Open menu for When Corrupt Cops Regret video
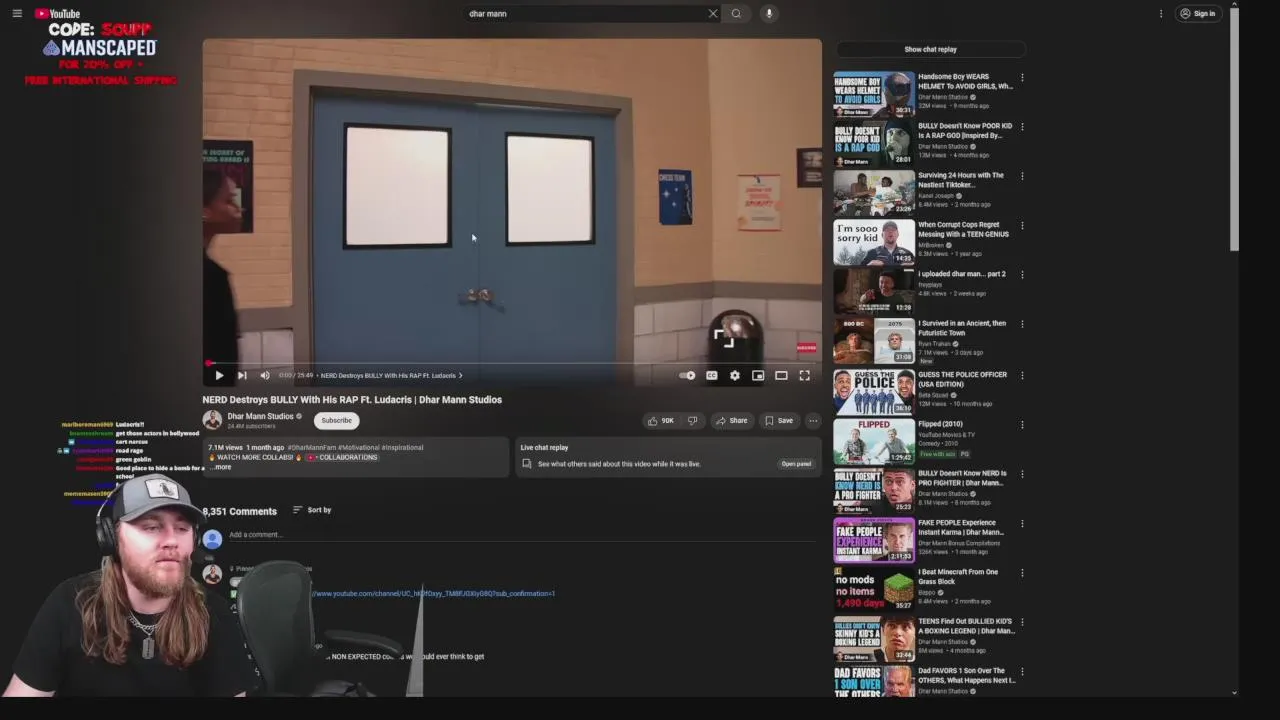This screenshot has width=1280, height=720. point(1022,226)
